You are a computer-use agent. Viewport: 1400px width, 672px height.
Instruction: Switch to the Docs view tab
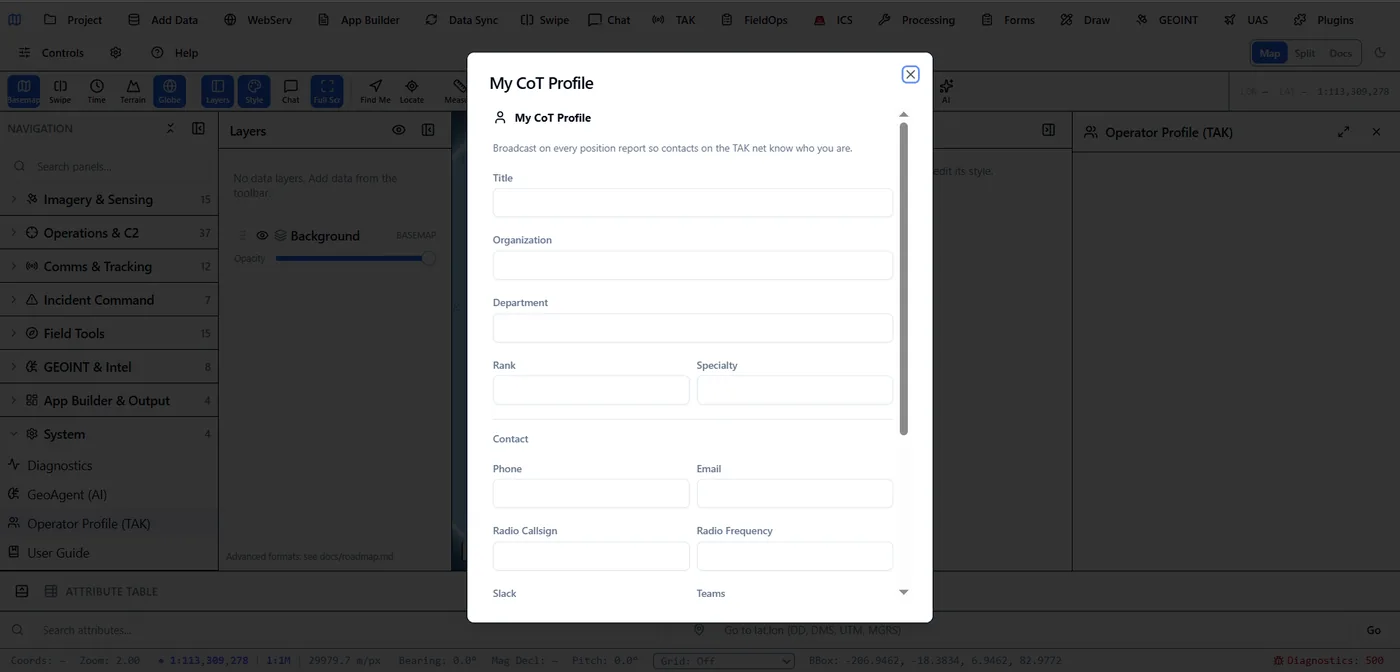pyautogui.click(x=1340, y=53)
